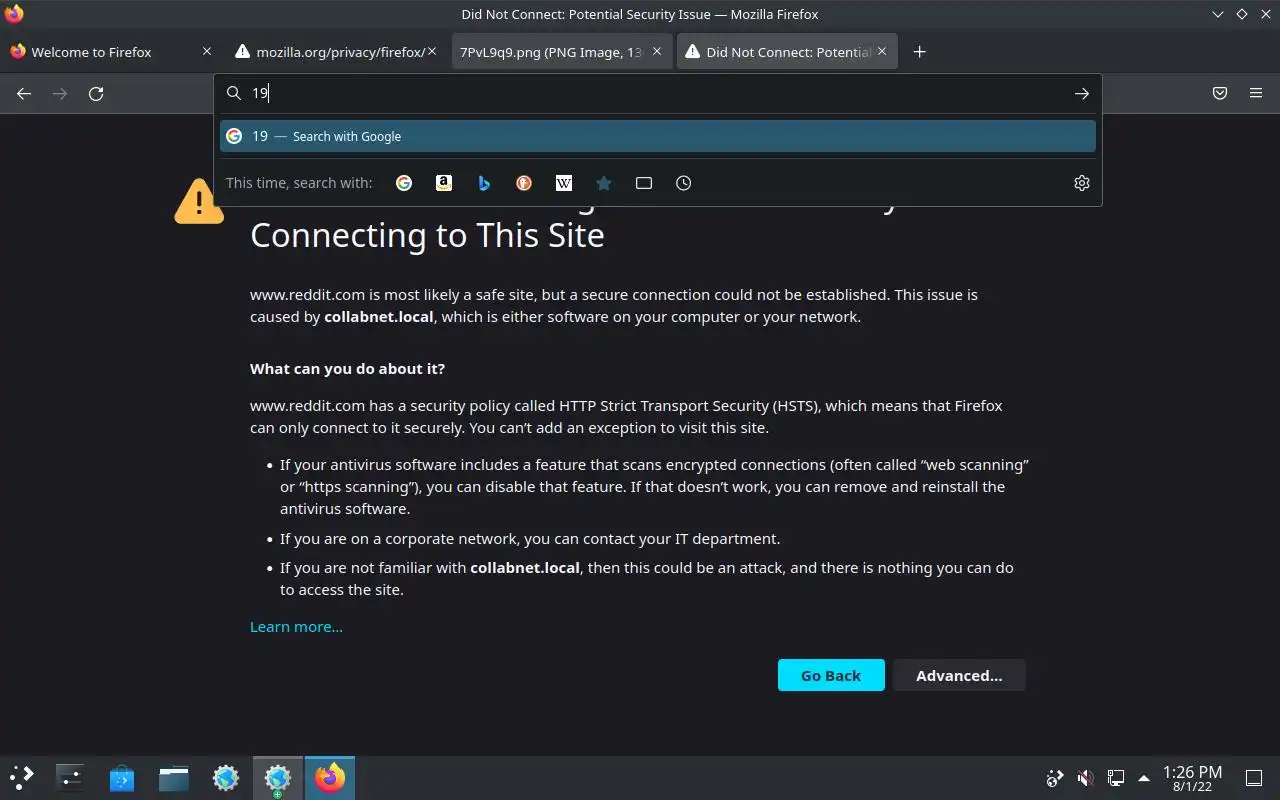
Task: Open Dolphin file manager from the taskbar
Action: click(174, 778)
